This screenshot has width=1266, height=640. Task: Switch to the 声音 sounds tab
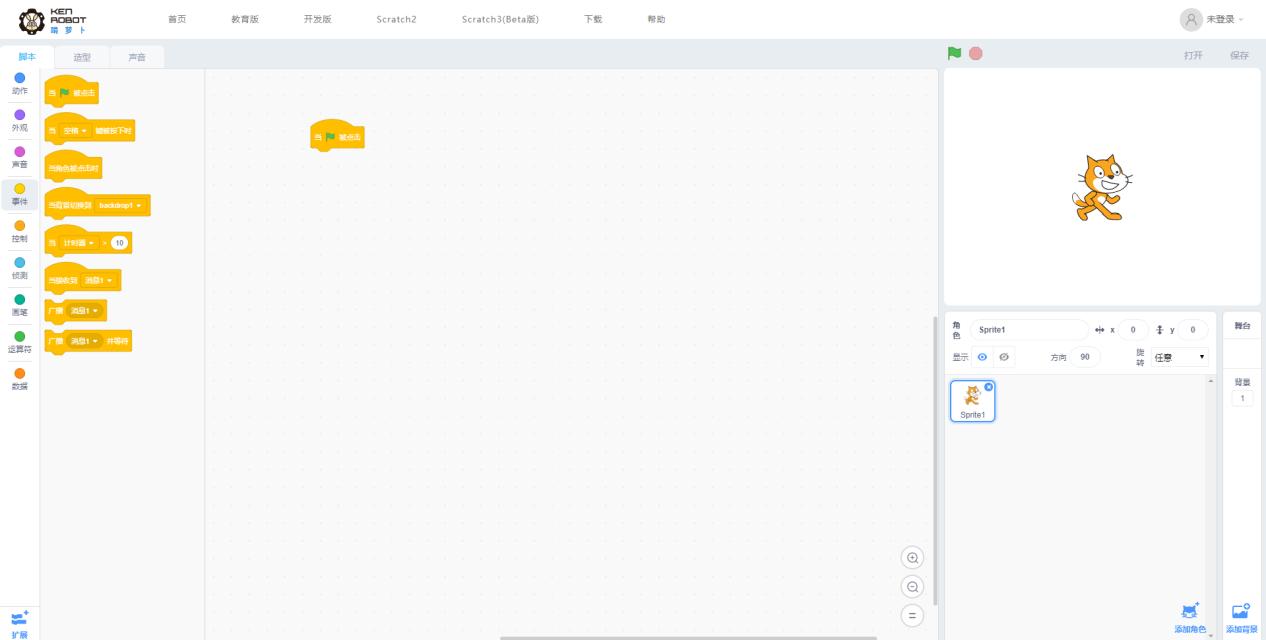(137, 57)
